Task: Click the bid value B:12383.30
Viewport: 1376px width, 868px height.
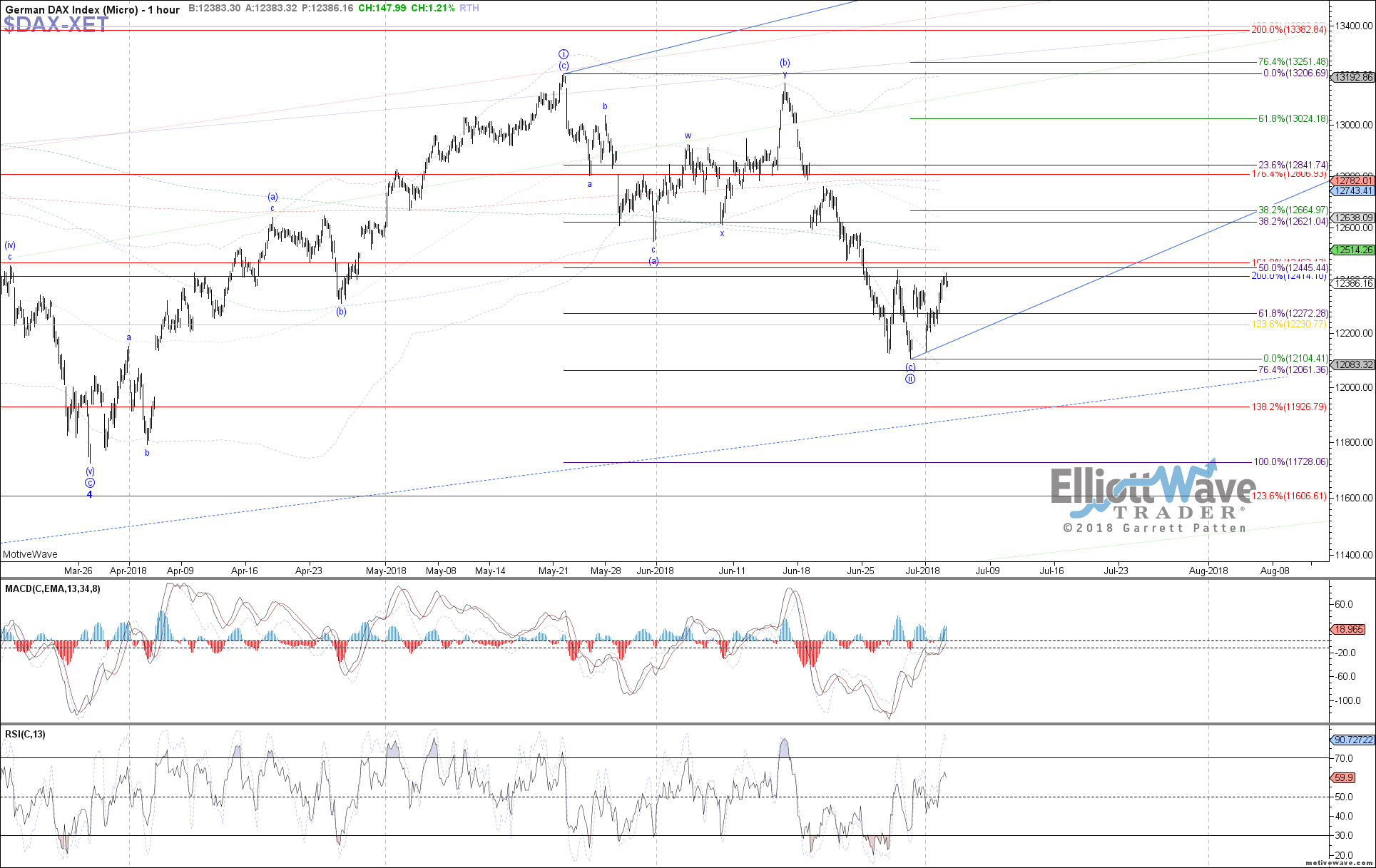Action: (x=214, y=9)
